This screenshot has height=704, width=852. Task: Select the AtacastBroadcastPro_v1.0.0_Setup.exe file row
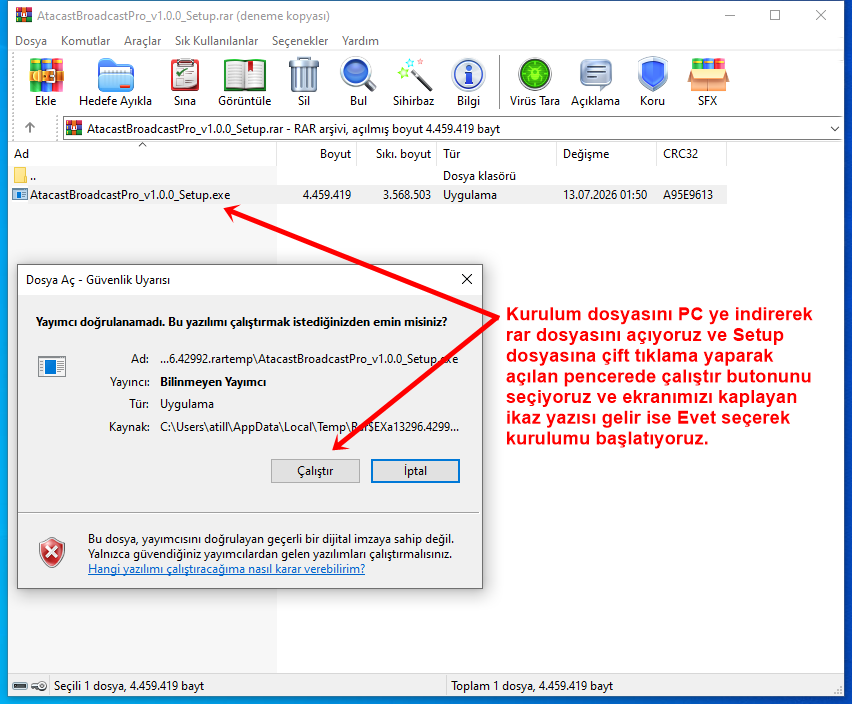click(368, 195)
